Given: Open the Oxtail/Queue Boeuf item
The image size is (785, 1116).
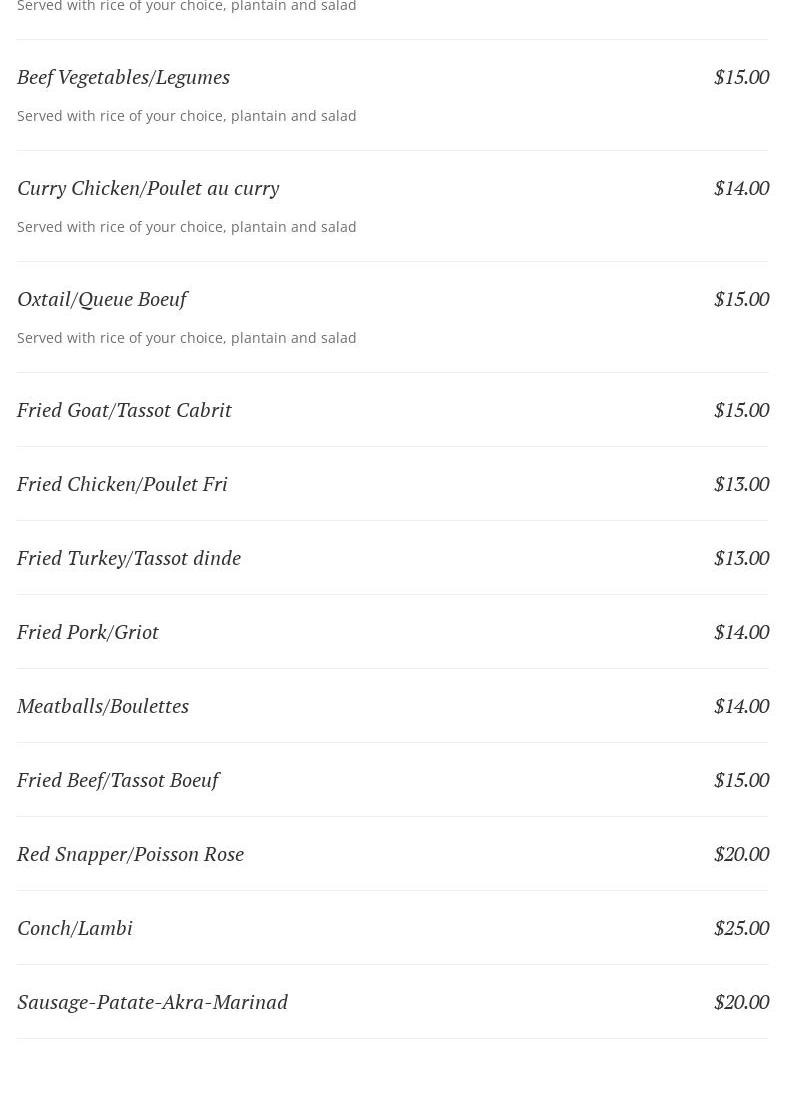Looking at the screenshot, I should coord(102,299).
